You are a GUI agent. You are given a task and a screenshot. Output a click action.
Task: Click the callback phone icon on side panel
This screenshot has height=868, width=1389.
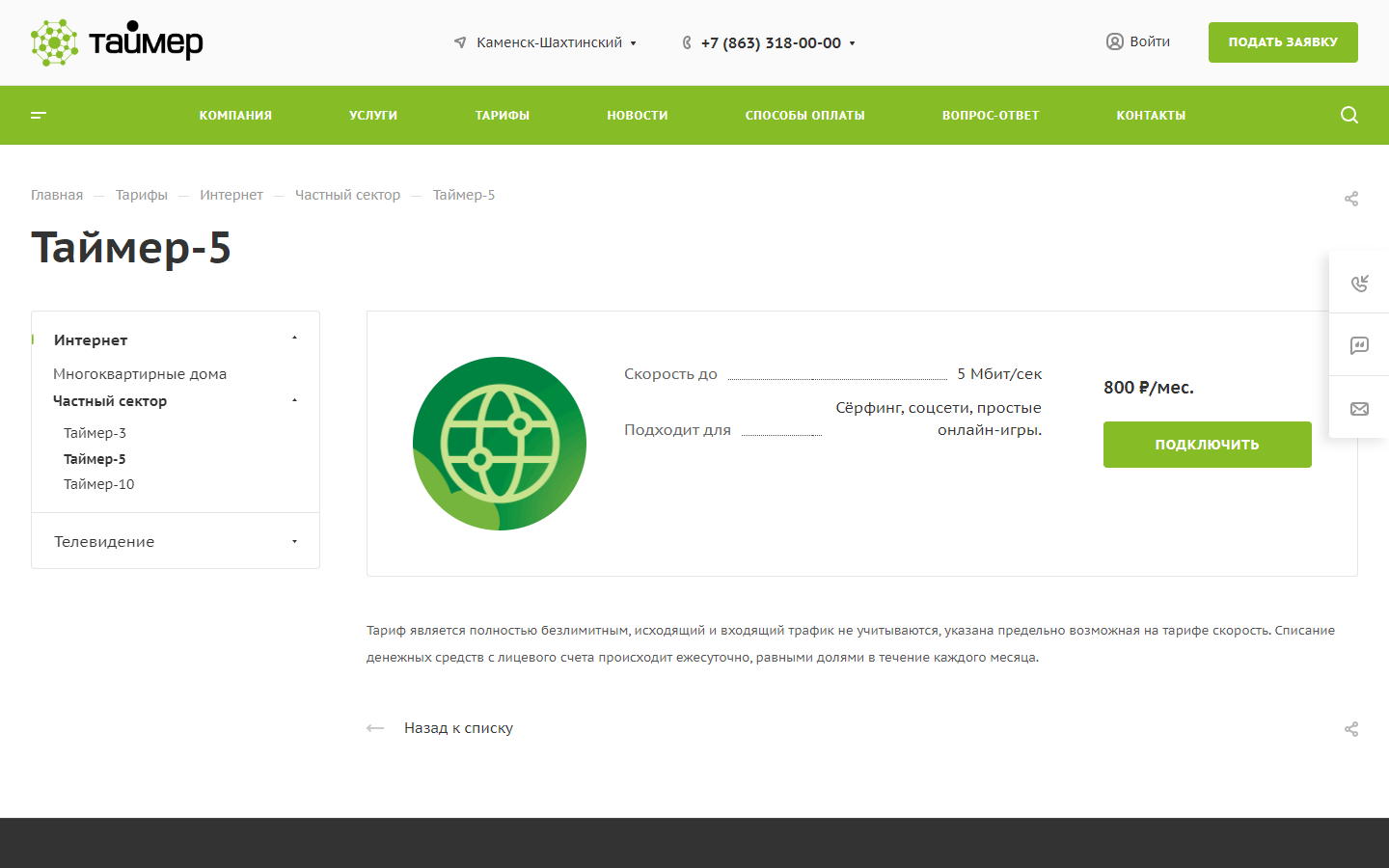point(1359,283)
